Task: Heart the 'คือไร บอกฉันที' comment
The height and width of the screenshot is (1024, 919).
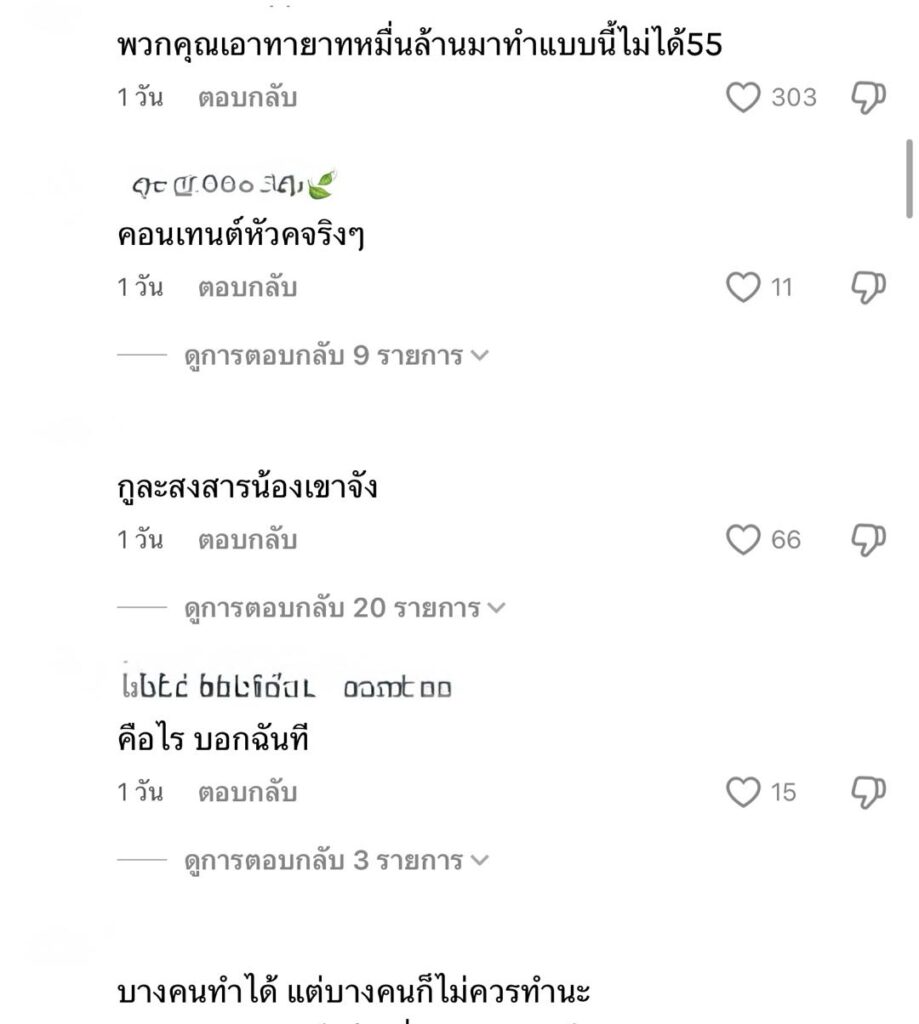Action: tap(743, 793)
